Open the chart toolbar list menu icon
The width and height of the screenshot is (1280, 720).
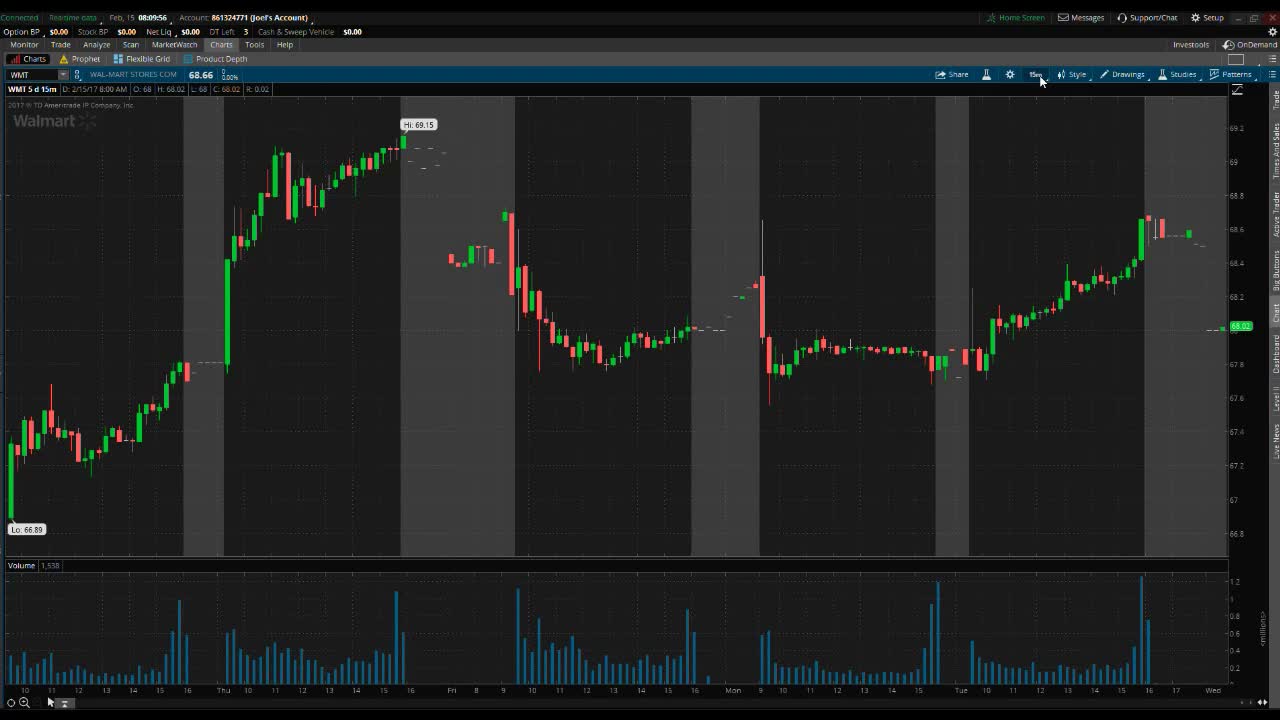tap(1272, 75)
